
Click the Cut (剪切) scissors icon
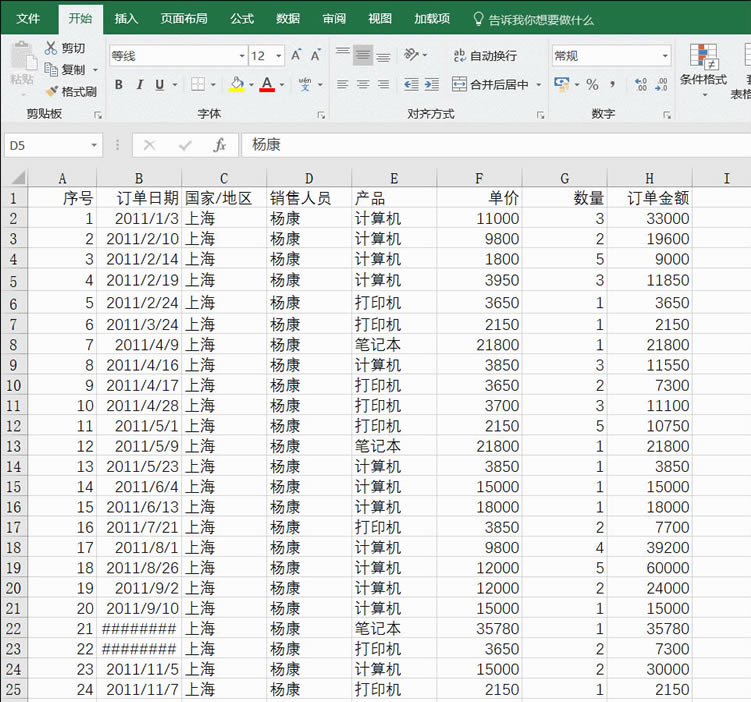51,48
